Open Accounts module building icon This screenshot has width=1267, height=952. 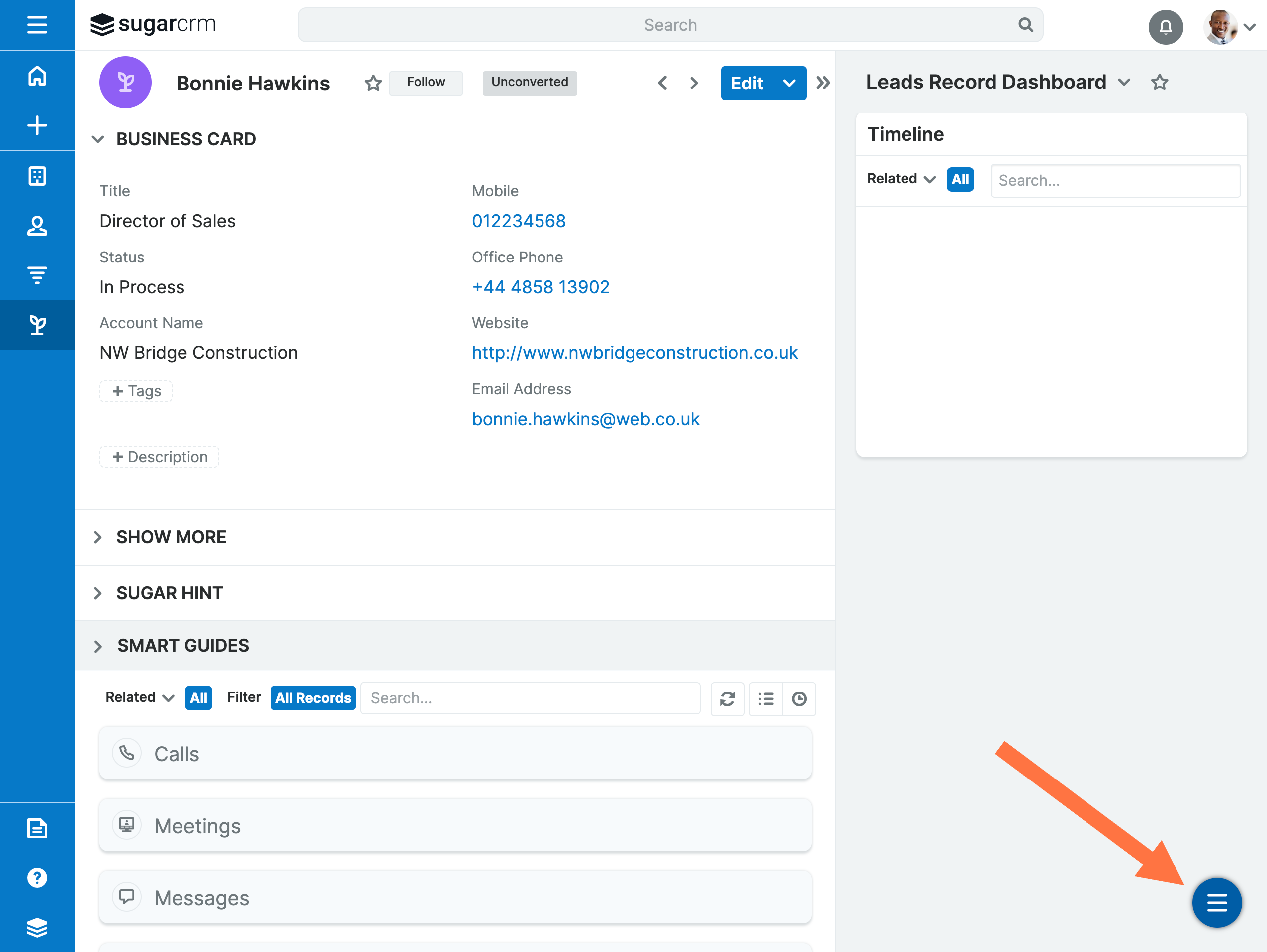point(37,176)
